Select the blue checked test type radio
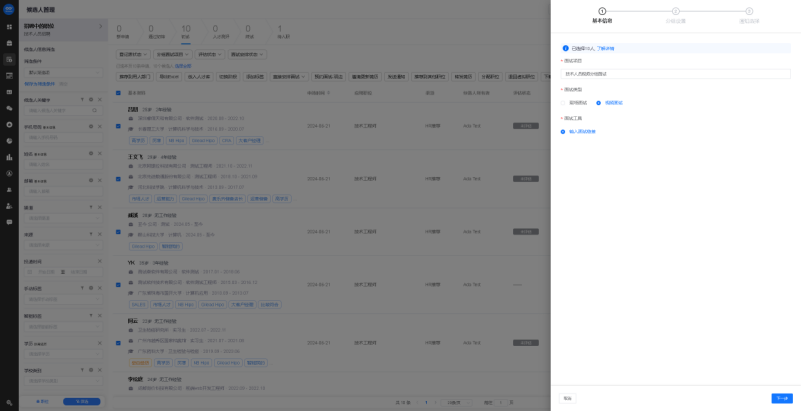This screenshot has height=411, width=802. (598, 103)
